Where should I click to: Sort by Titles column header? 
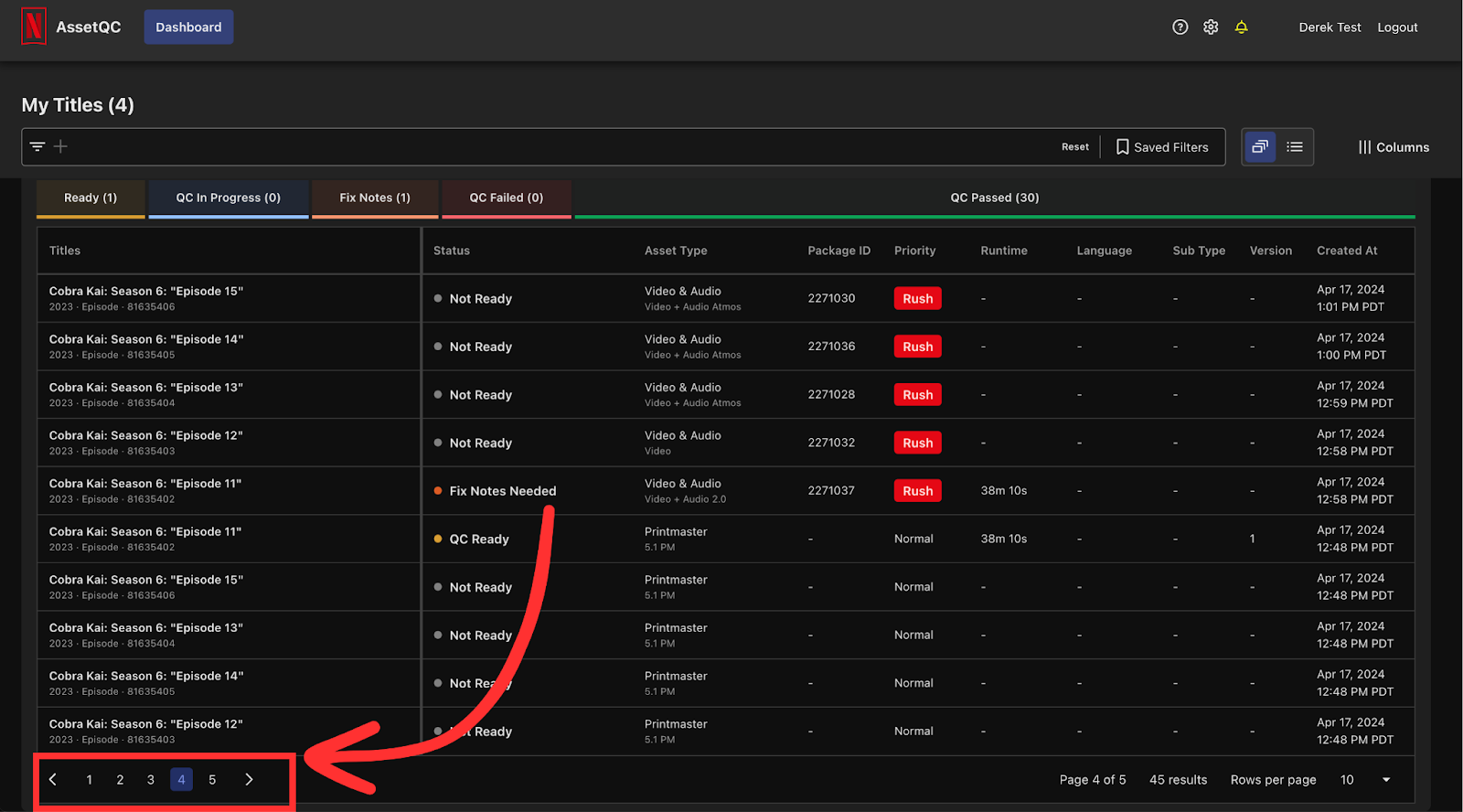tap(65, 251)
